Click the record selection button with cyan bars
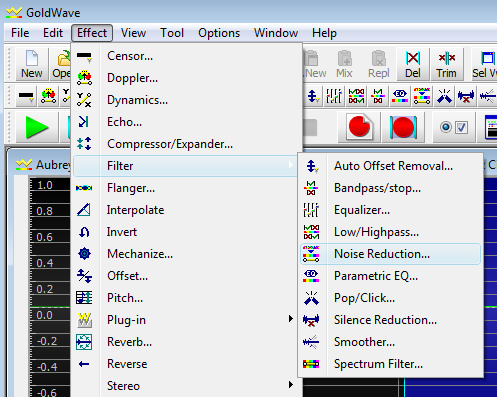Image resolution: width=497 pixels, height=397 pixels. [x=403, y=127]
